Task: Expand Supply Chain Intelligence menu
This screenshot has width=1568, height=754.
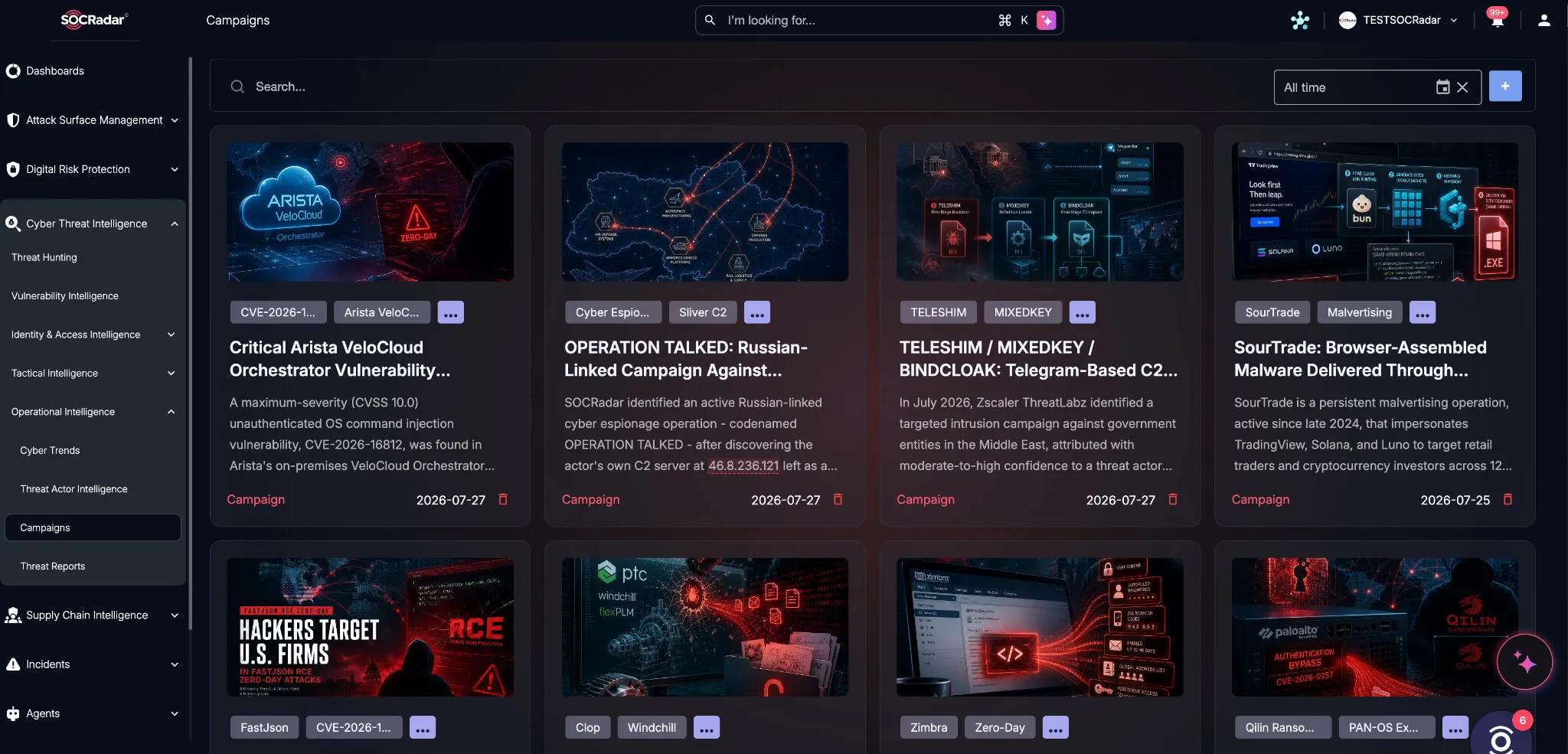Action: [x=175, y=615]
